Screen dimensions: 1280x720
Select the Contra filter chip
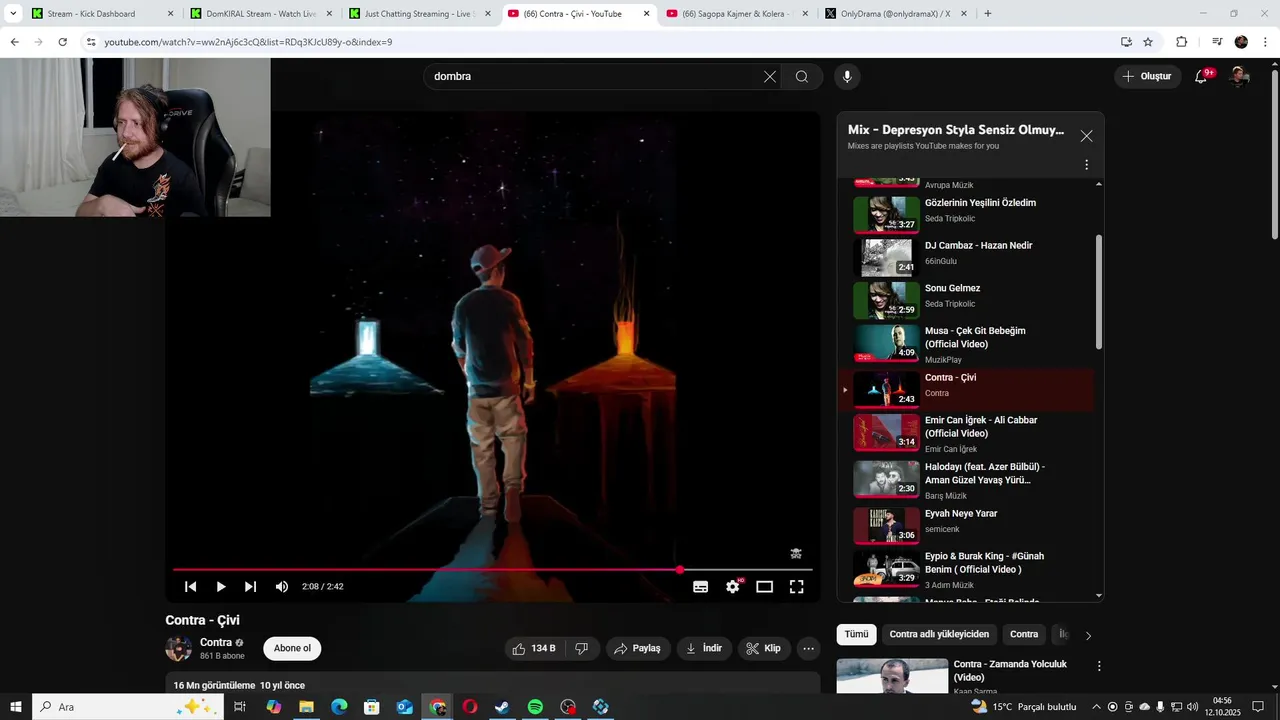tap(1024, 635)
